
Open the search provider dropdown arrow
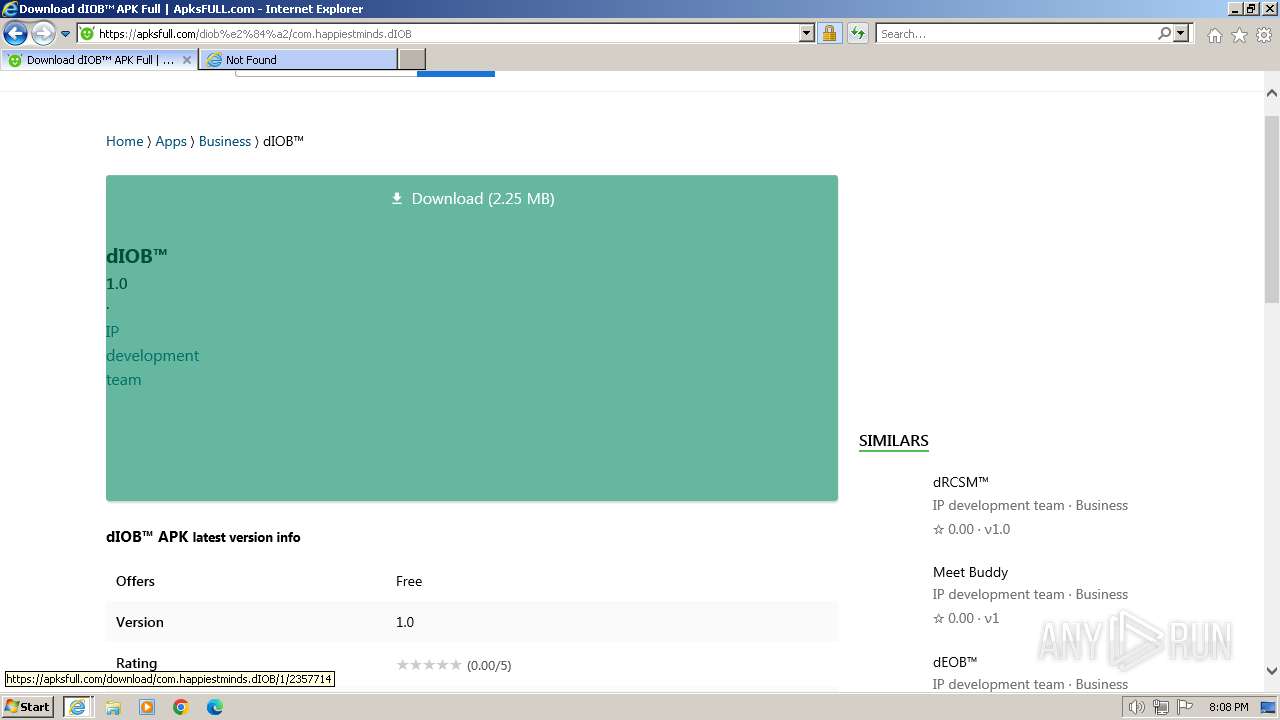click(x=1181, y=34)
